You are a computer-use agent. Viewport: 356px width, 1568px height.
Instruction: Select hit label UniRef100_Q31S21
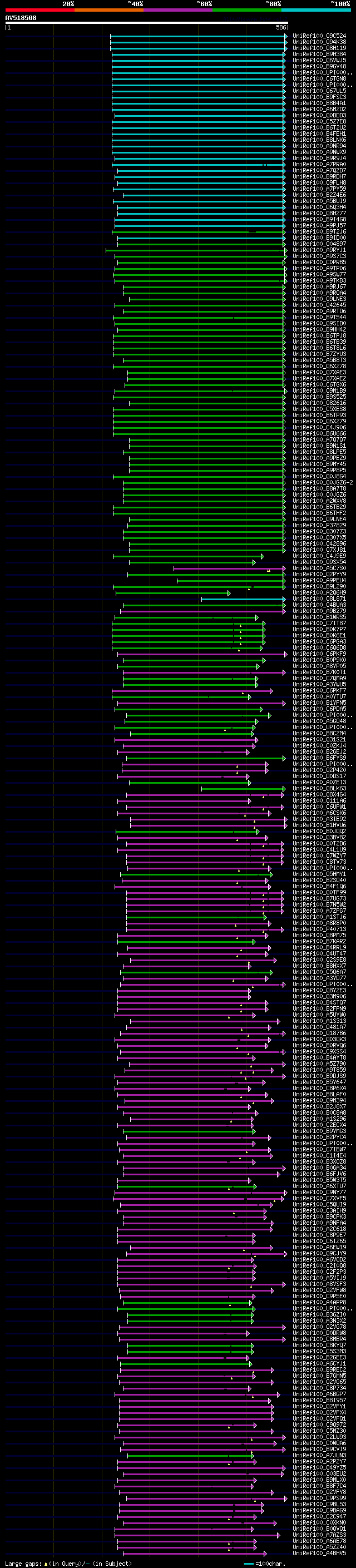tap(319, 740)
